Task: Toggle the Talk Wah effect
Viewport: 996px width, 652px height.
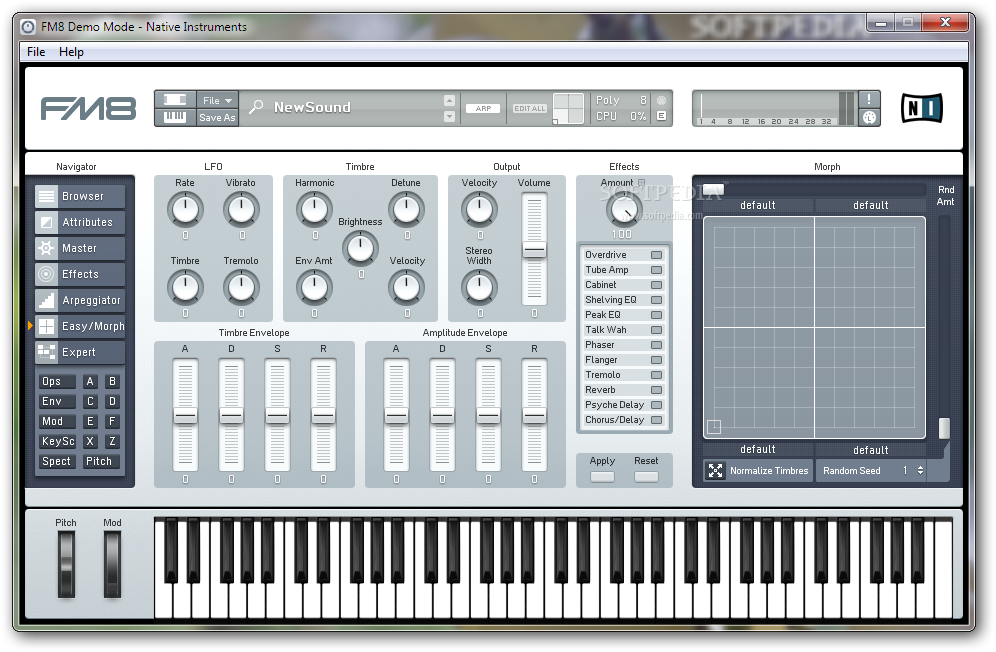Action: pos(656,330)
